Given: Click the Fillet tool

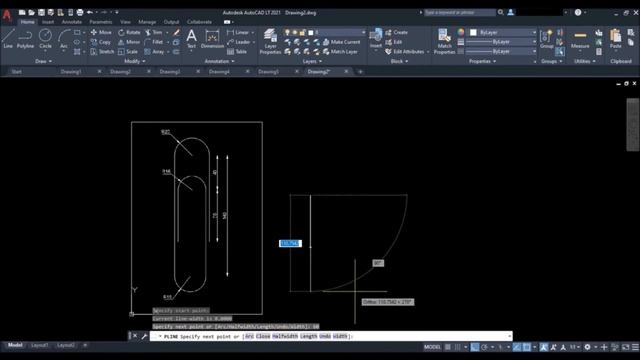Looking at the screenshot, I should pyautogui.click(x=153, y=42).
